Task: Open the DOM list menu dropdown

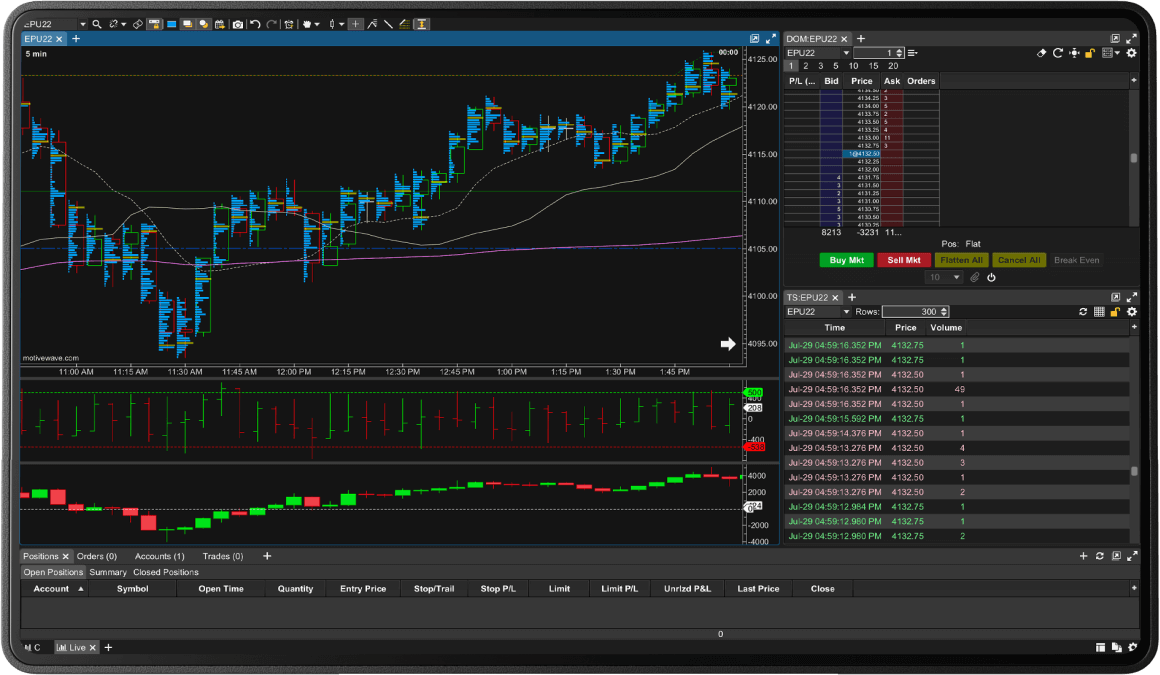Action: pyautogui.click(x=913, y=53)
